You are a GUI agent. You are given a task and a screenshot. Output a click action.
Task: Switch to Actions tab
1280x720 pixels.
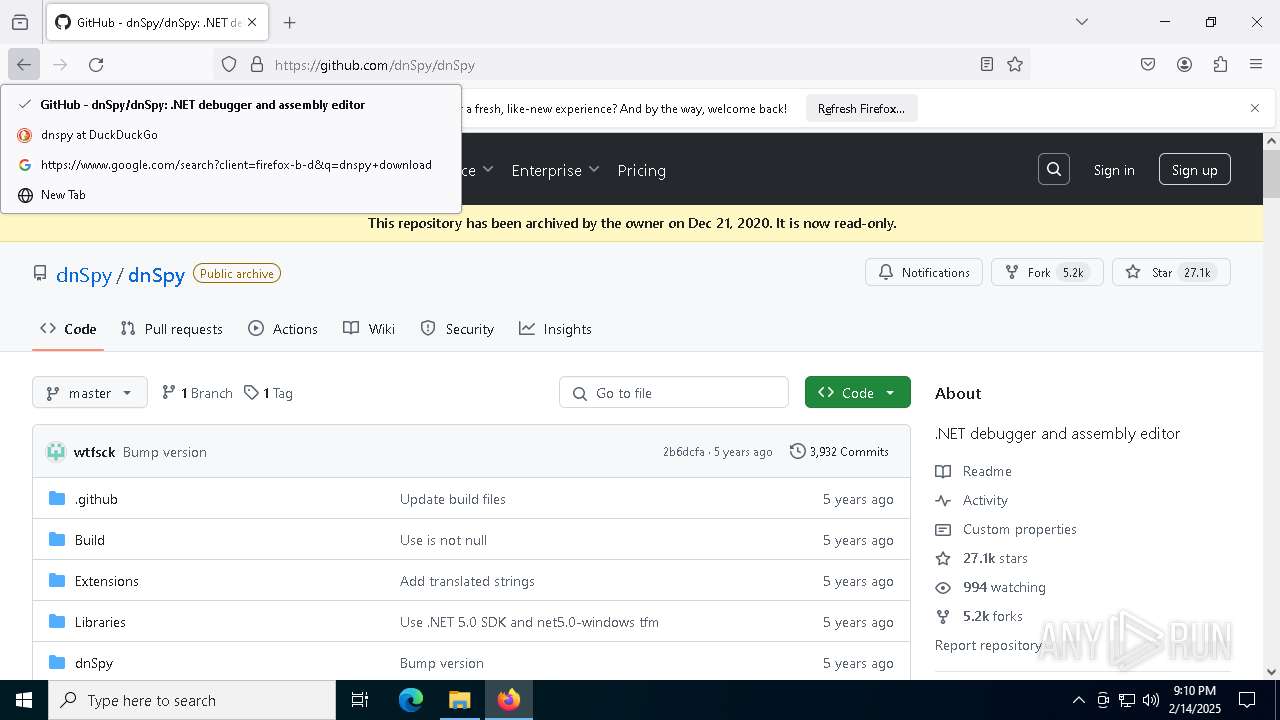[283, 329]
